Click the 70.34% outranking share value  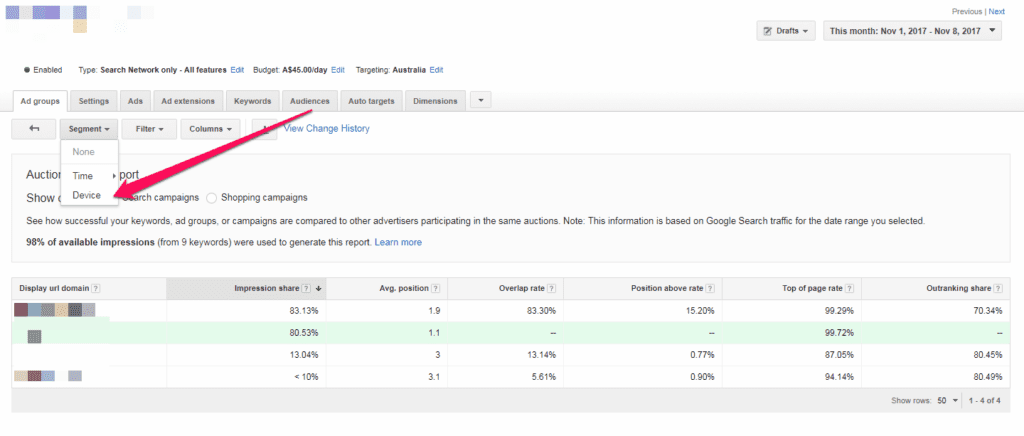pyautogui.click(x=987, y=311)
